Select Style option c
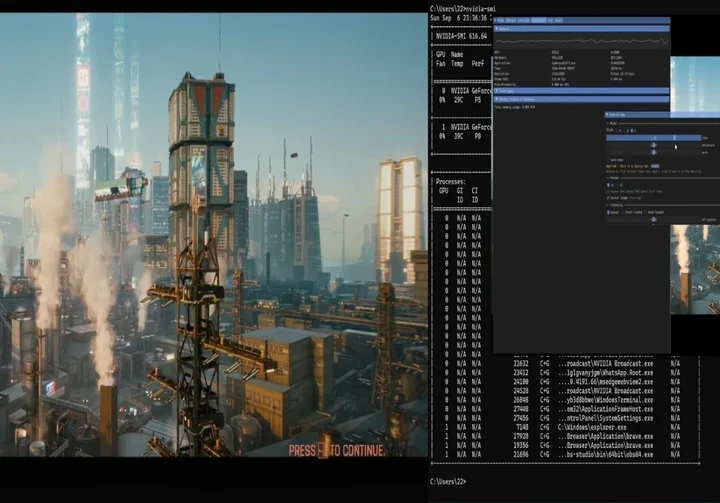Screen dimensions: 720x503 point(634,130)
